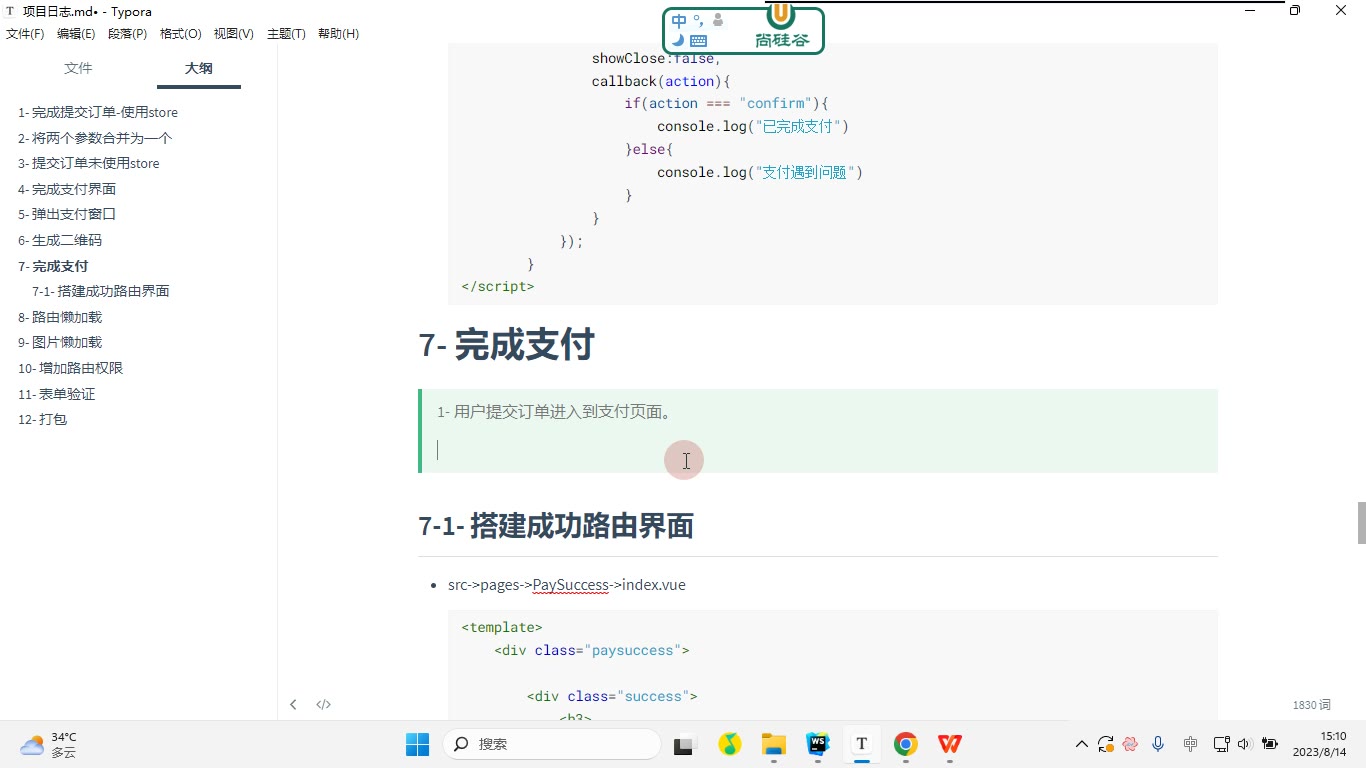1366x768 pixels.
Task: Go to outline item 8- 路由懒加载
Action: tap(60, 317)
